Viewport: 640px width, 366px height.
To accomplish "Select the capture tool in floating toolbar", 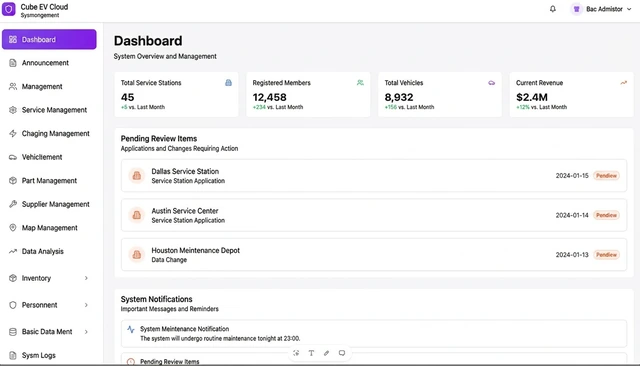I will coord(296,353).
